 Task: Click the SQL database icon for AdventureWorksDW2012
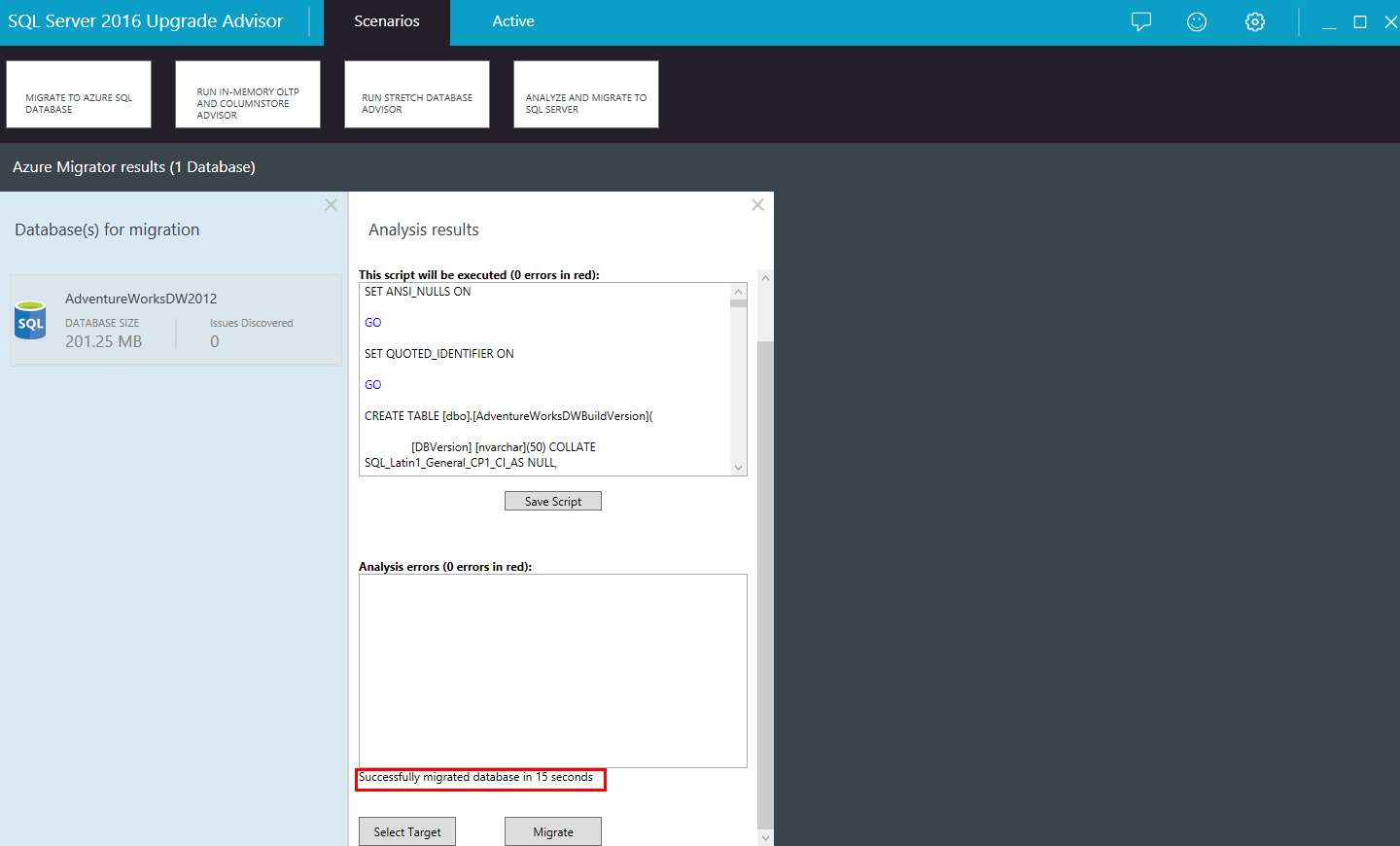tap(30, 321)
